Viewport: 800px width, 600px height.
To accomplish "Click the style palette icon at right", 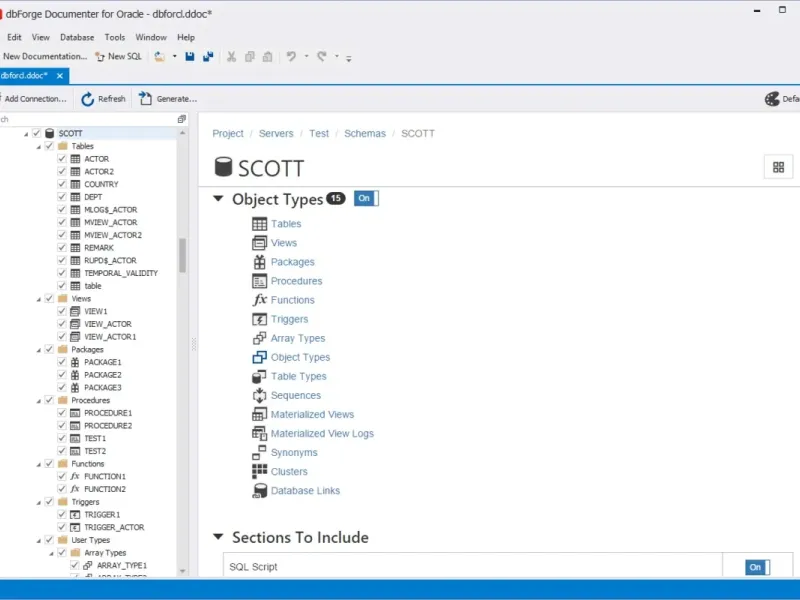I will (x=771, y=99).
